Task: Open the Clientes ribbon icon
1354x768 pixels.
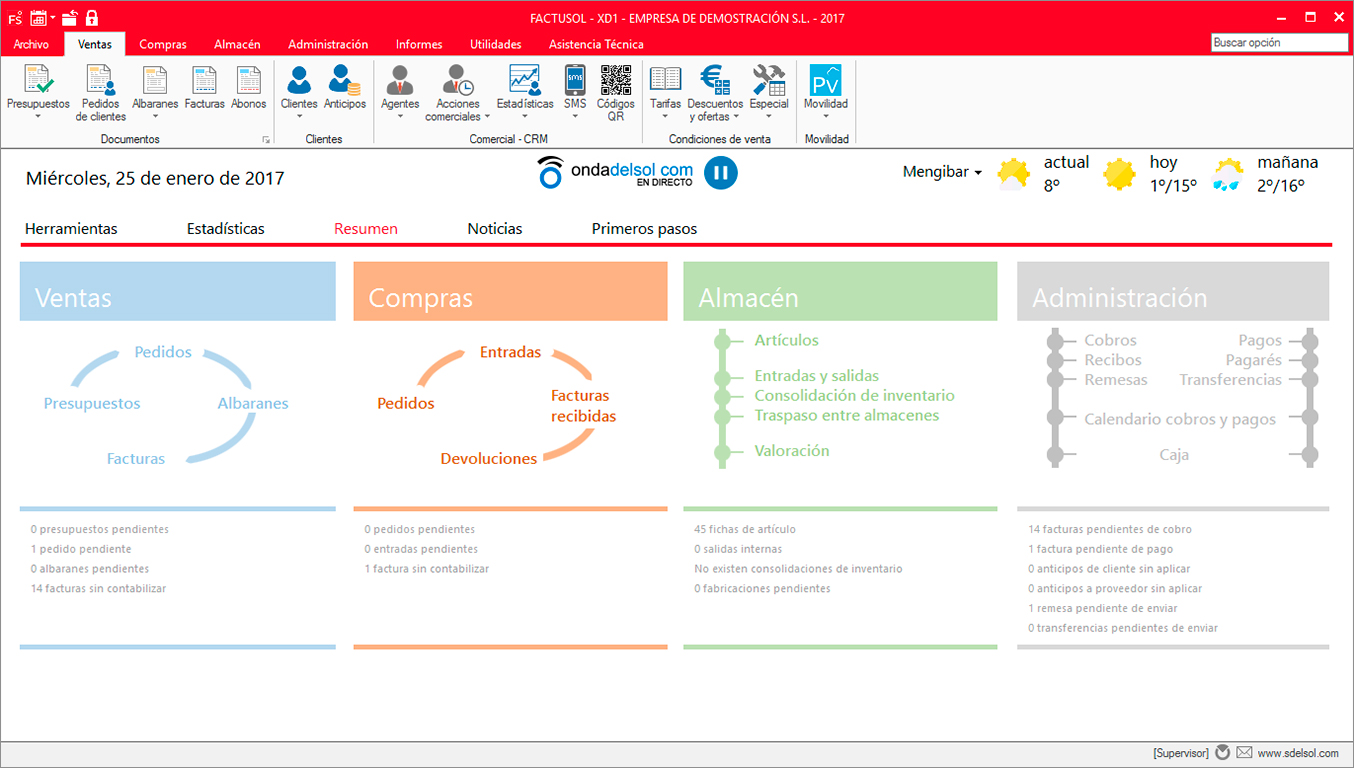Action: coord(299,80)
